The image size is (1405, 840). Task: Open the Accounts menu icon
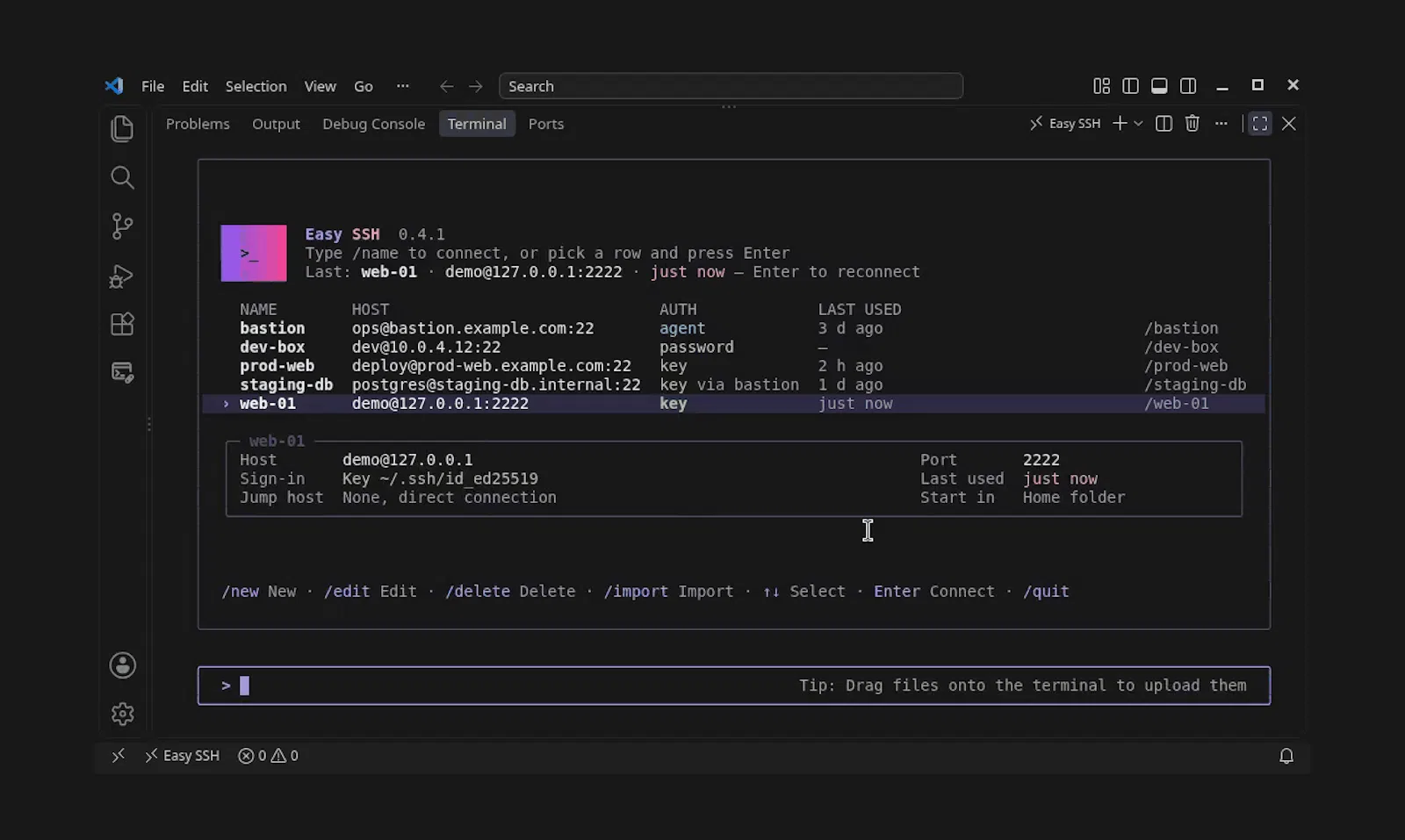click(122, 665)
